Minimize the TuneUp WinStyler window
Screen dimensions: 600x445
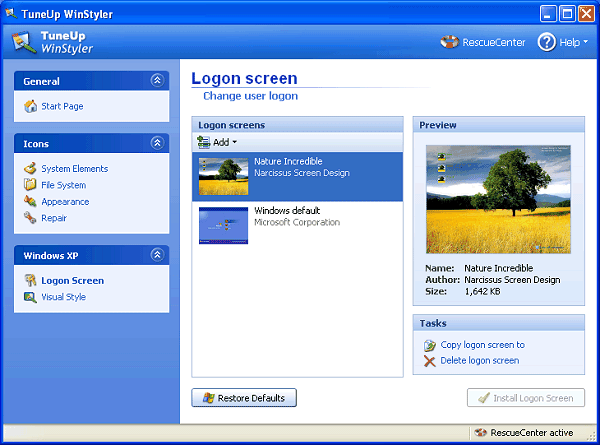point(548,14)
